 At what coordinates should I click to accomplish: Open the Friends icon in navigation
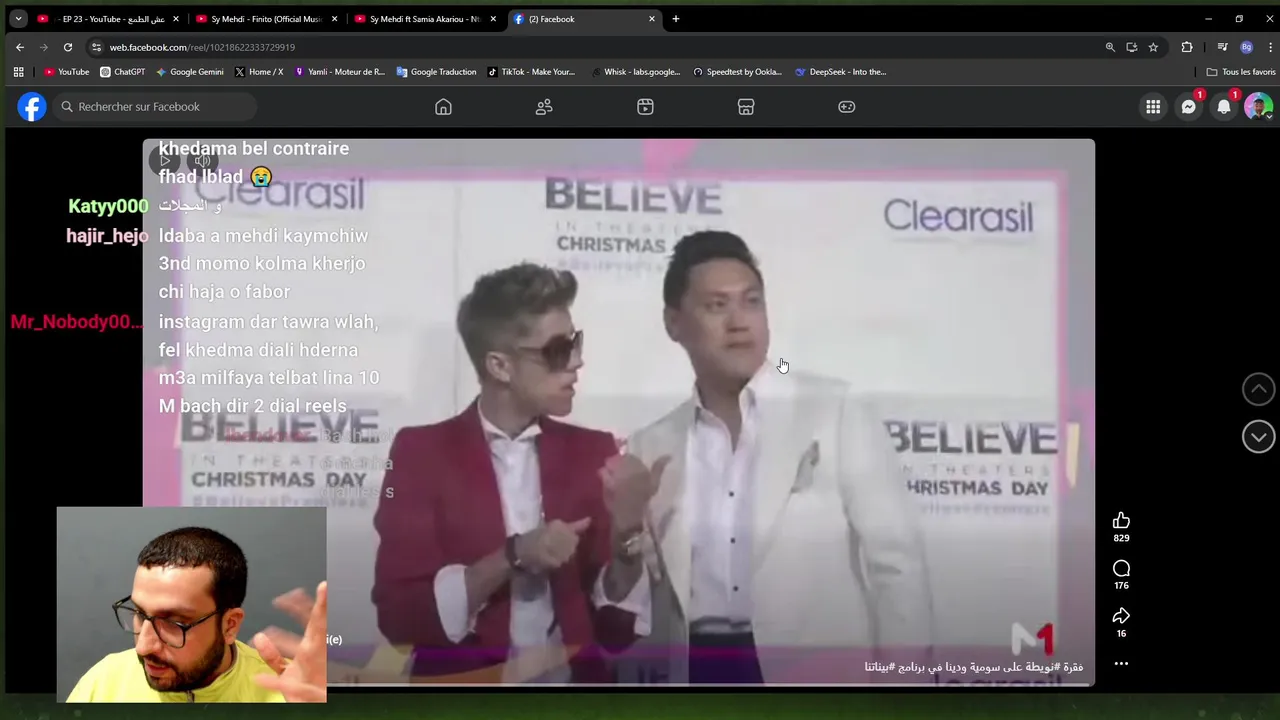coord(544,107)
